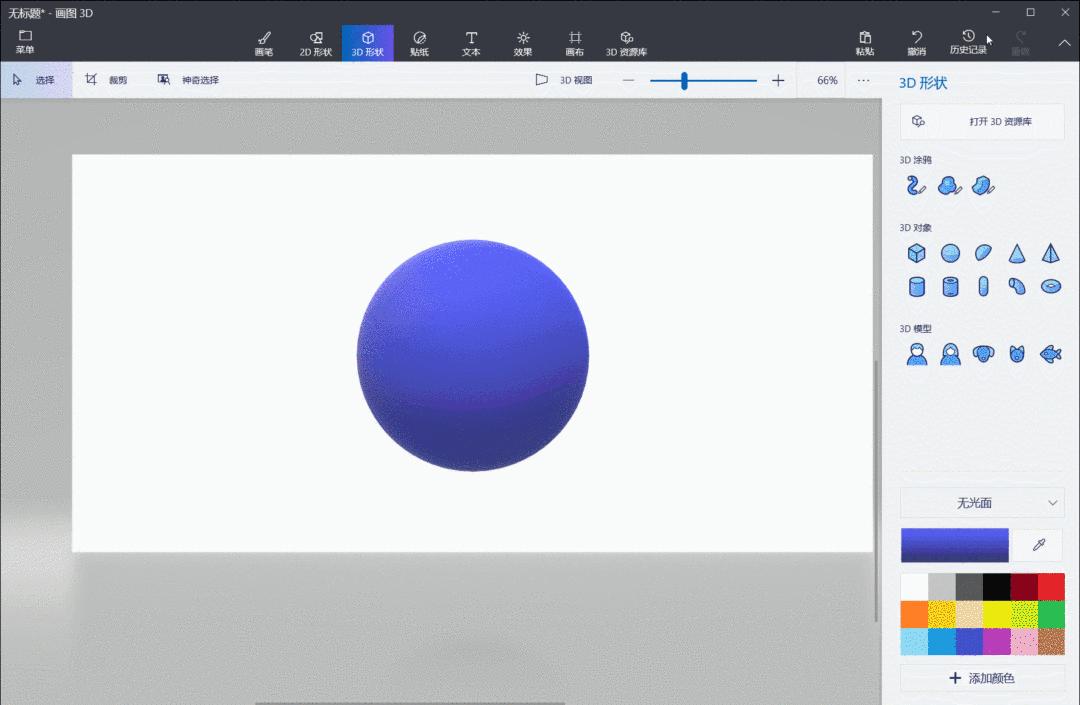Open the 历史记录 history panel
The image size is (1080, 705).
pos(968,42)
